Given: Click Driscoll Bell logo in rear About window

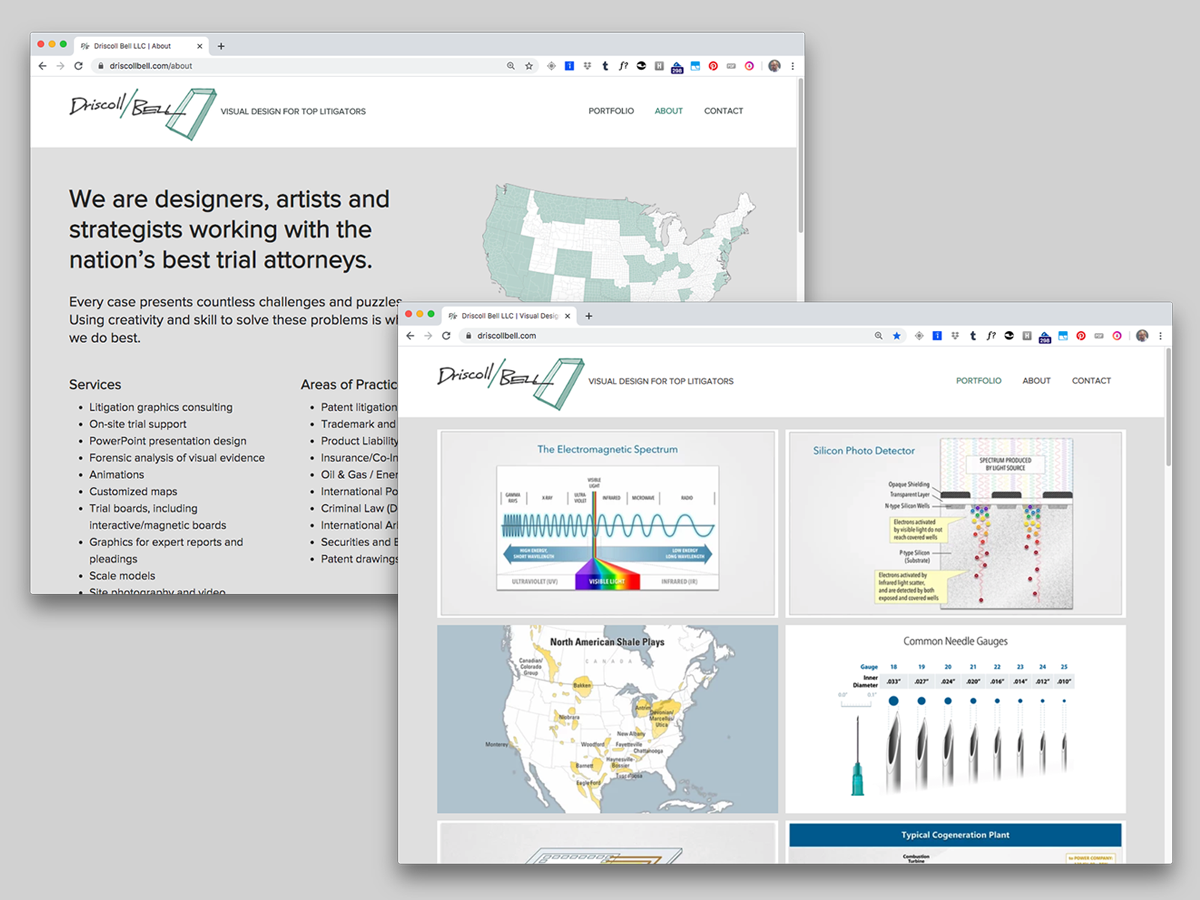Looking at the screenshot, I should coord(142,112).
